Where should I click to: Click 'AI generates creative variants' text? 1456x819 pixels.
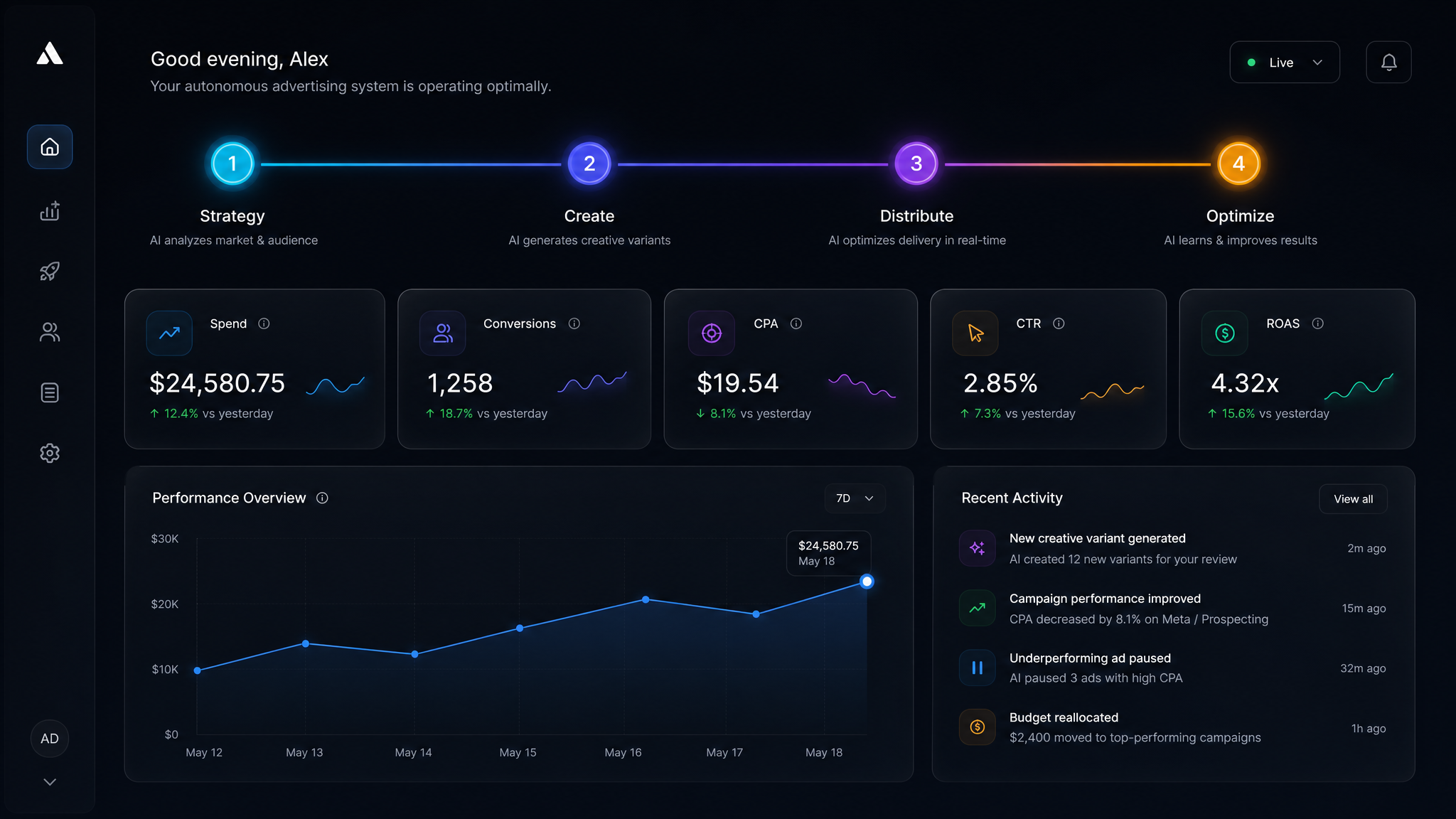coord(589,240)
